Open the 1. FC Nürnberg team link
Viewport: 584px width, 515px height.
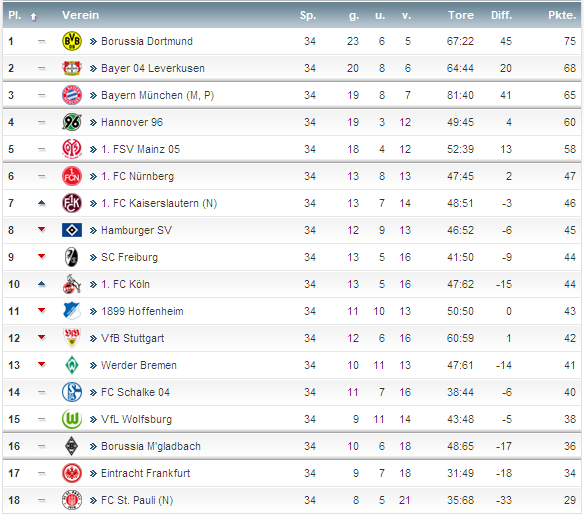click(137, 176)
